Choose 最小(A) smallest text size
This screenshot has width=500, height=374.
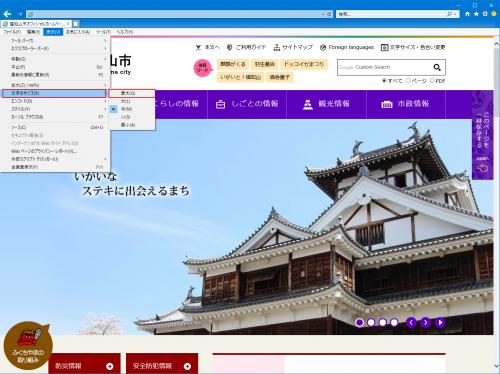coord(132,125)
